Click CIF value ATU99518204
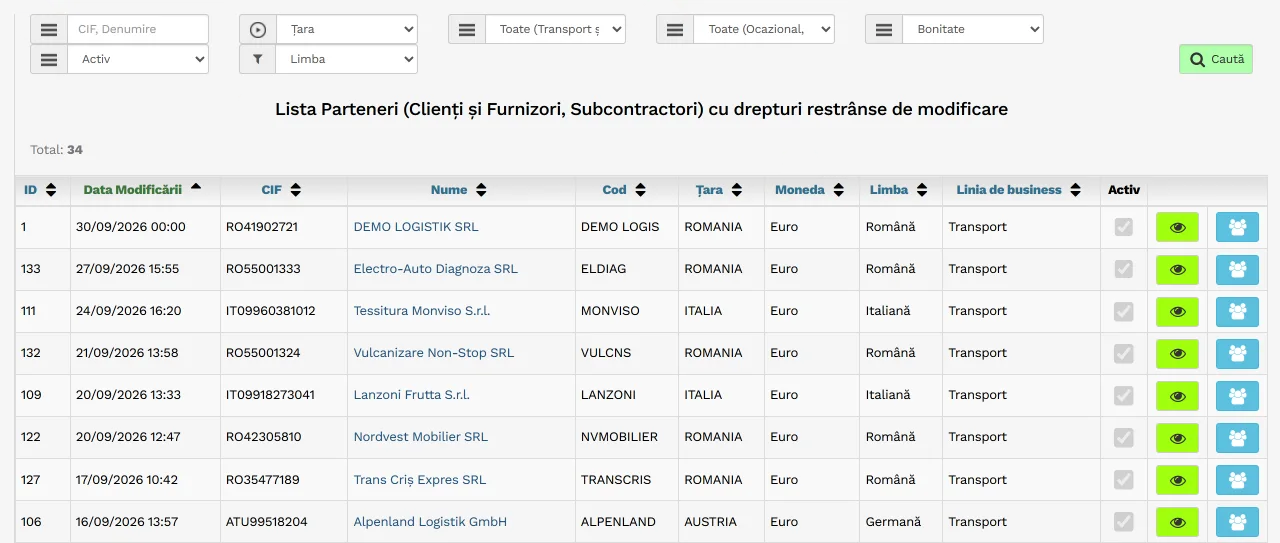Viewport: 1280px width, 543px height. point(267,522)
